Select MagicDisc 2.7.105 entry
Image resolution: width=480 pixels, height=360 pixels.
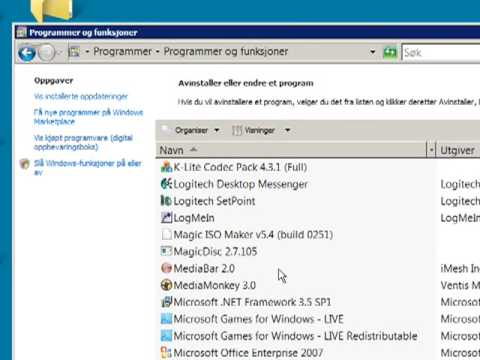215,251
